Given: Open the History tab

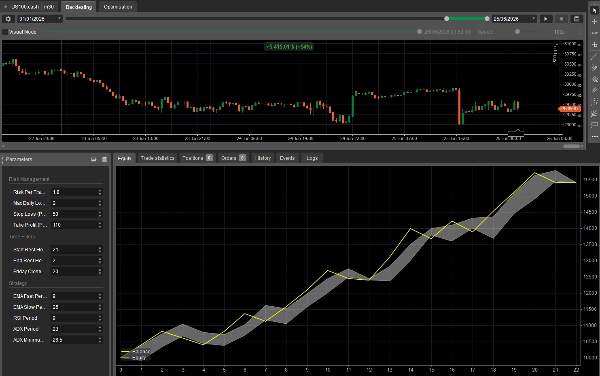Looking at the screenshot, I should 263,158.
